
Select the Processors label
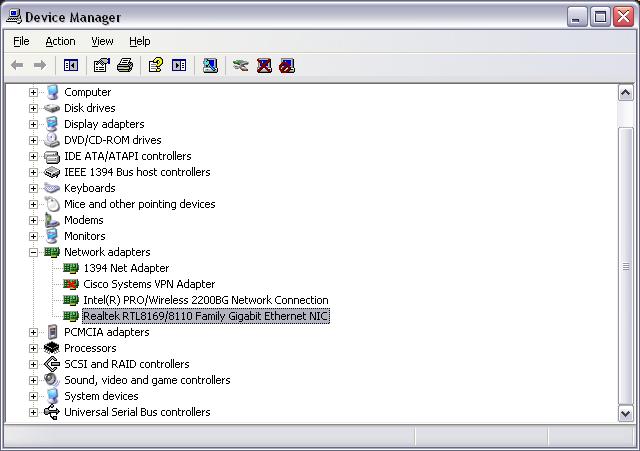90,348
